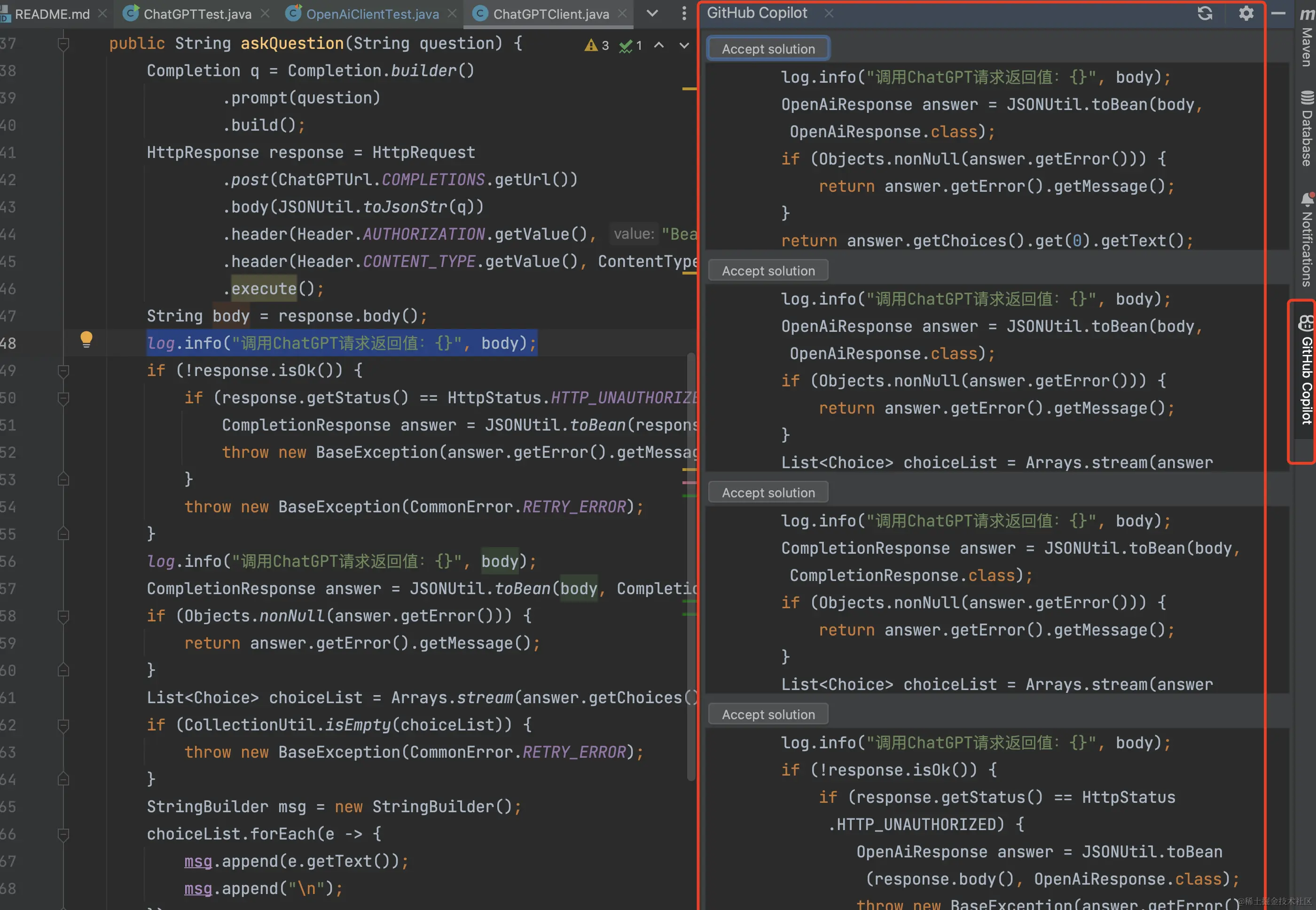Open GitHub Copilot panel settings gear
The height and width of the screenshot is (910, 1316).
1246,13
